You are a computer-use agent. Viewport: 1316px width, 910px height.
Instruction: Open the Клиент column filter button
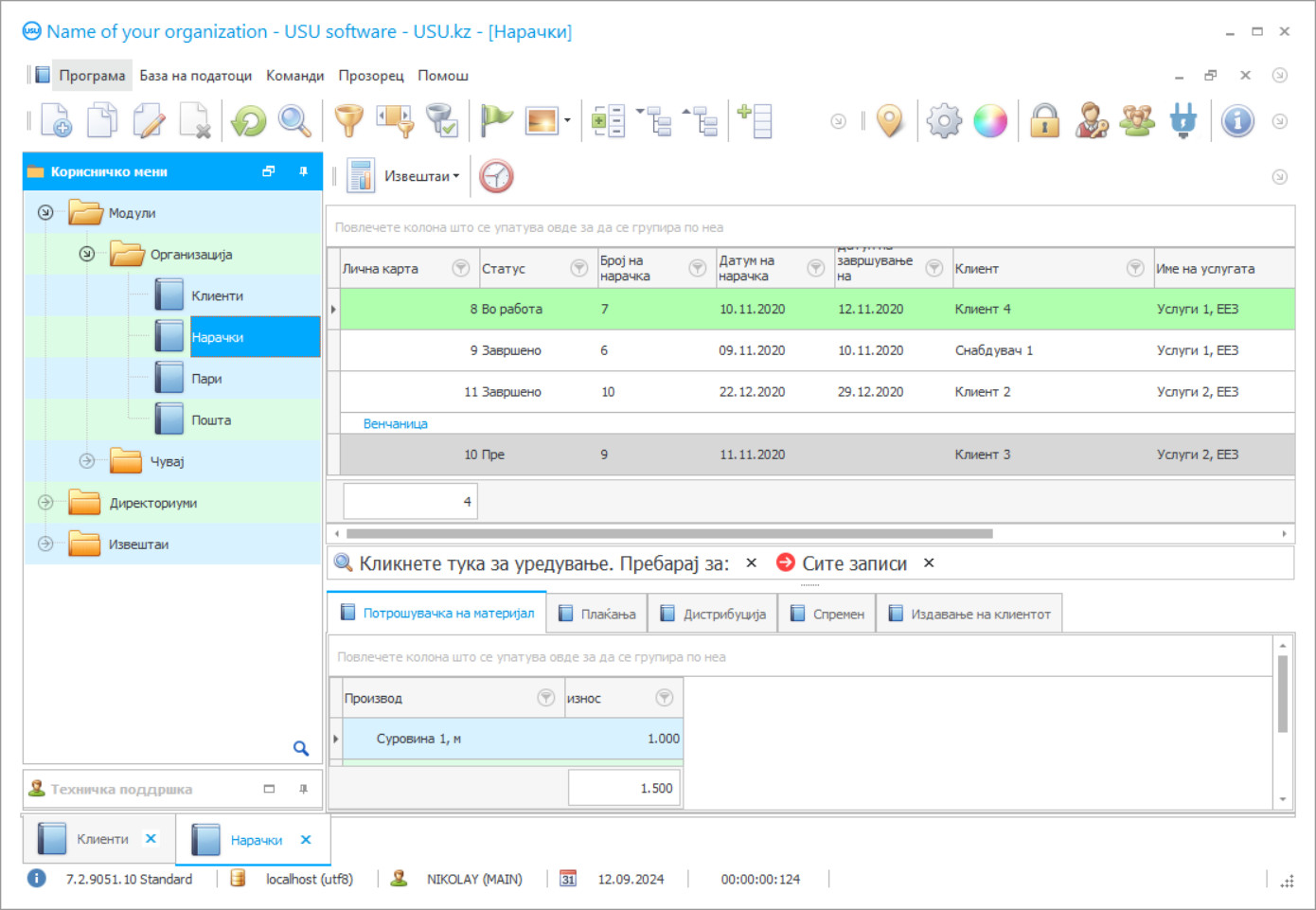tap(1135, 268)
